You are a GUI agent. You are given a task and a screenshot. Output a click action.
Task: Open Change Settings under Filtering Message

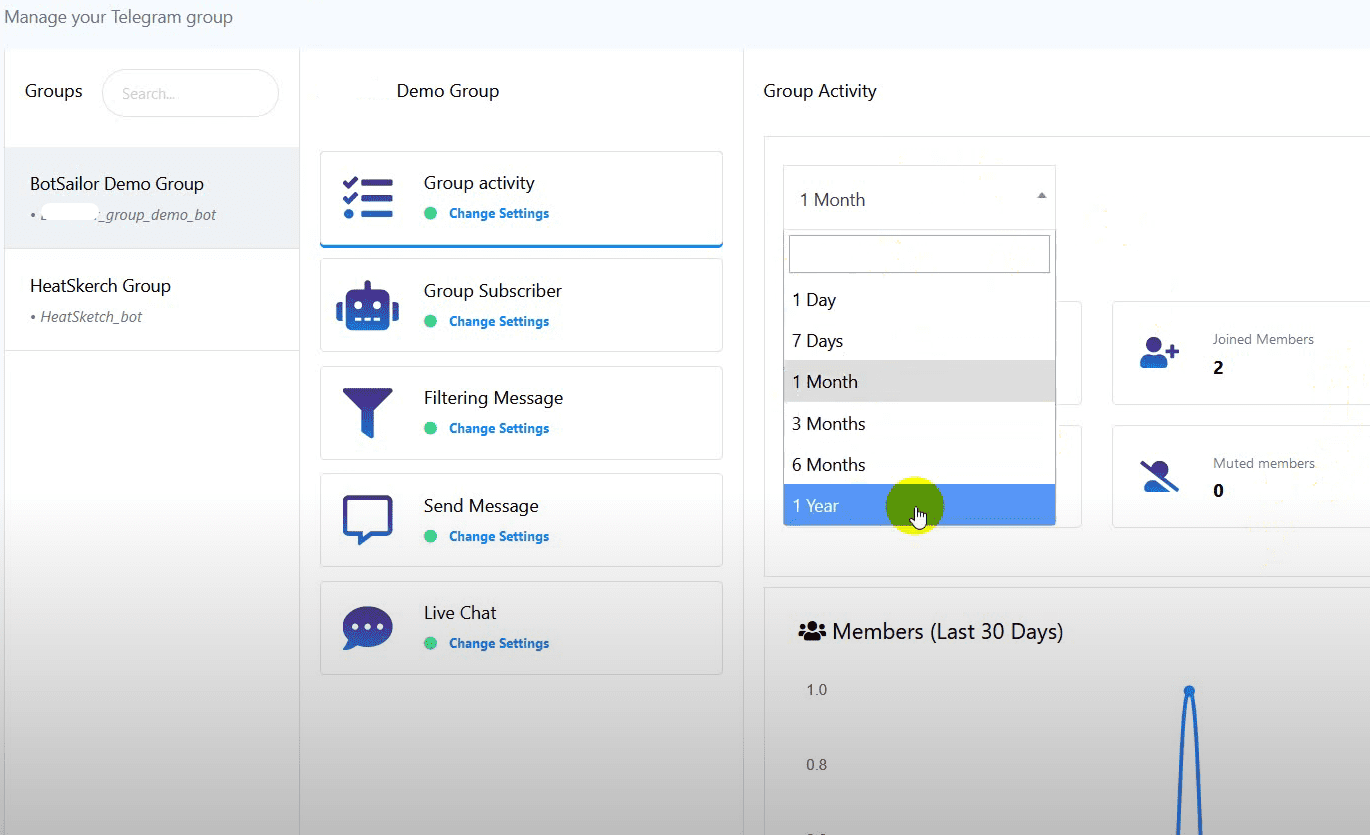(498, 428)
